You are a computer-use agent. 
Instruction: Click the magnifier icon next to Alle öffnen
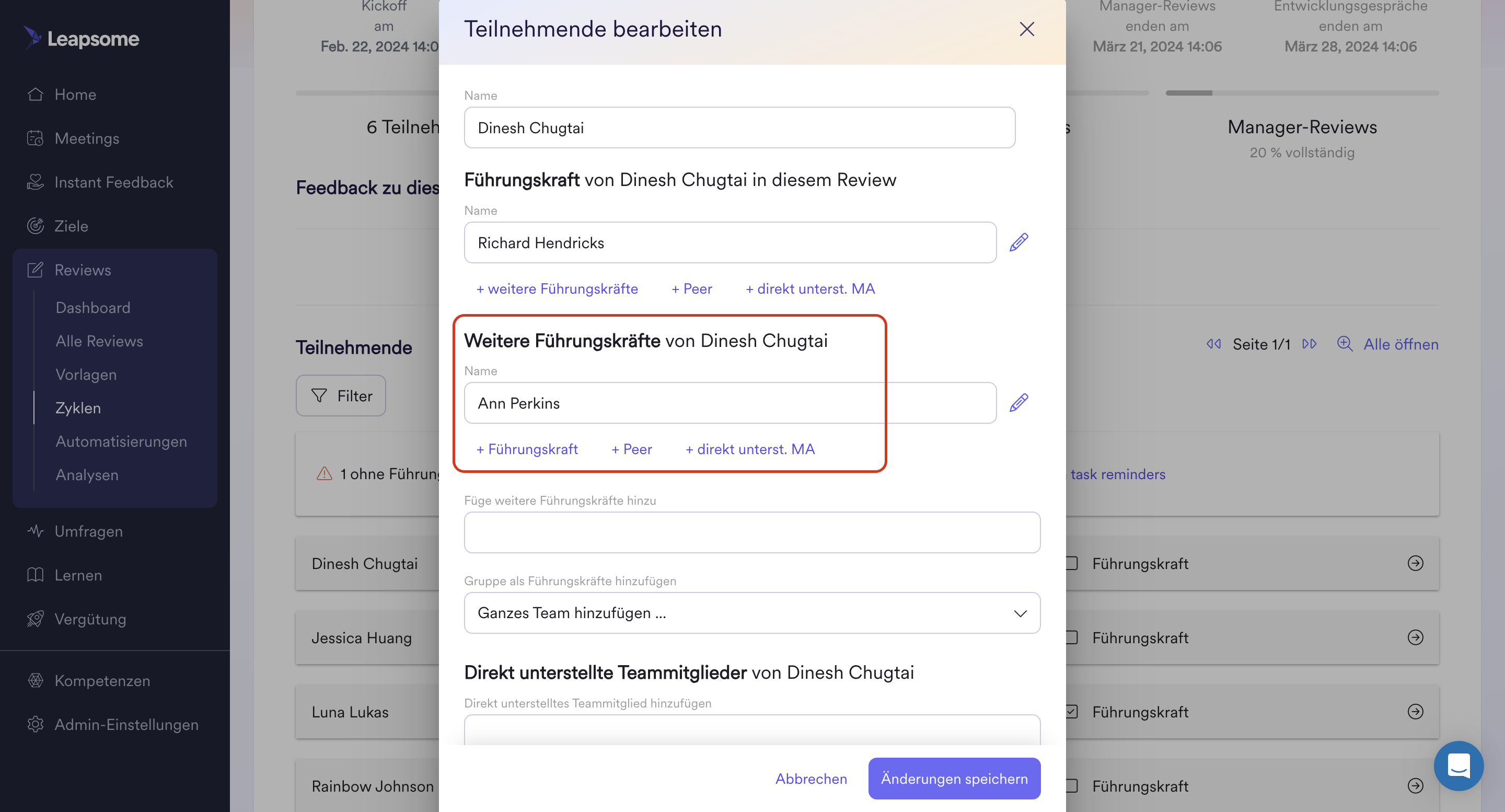point(1345,343)
